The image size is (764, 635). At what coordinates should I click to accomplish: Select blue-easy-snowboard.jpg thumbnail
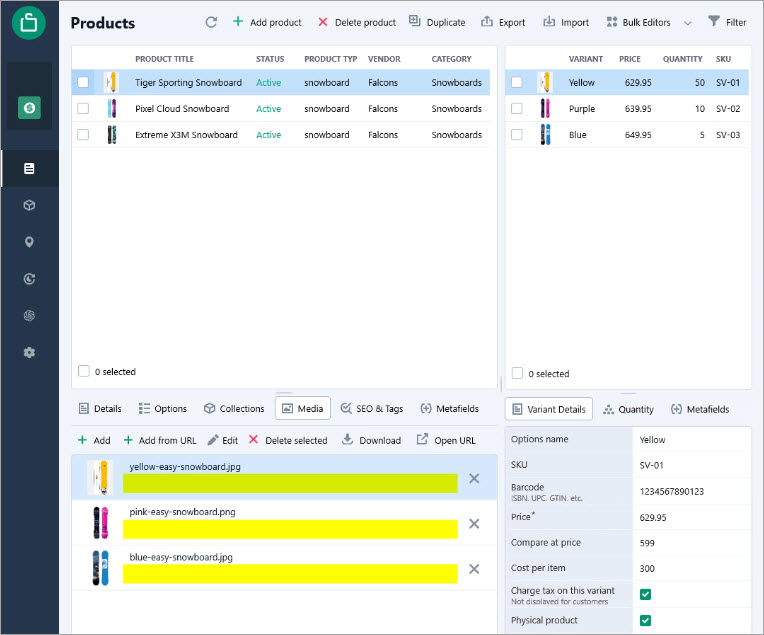point(100,568)
